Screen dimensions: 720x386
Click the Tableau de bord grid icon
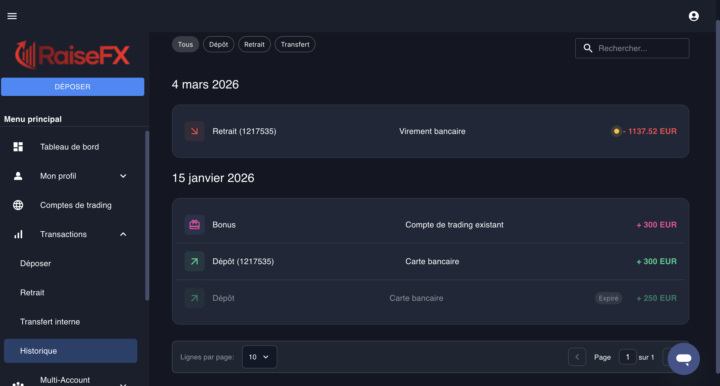[x=18, y=147]
